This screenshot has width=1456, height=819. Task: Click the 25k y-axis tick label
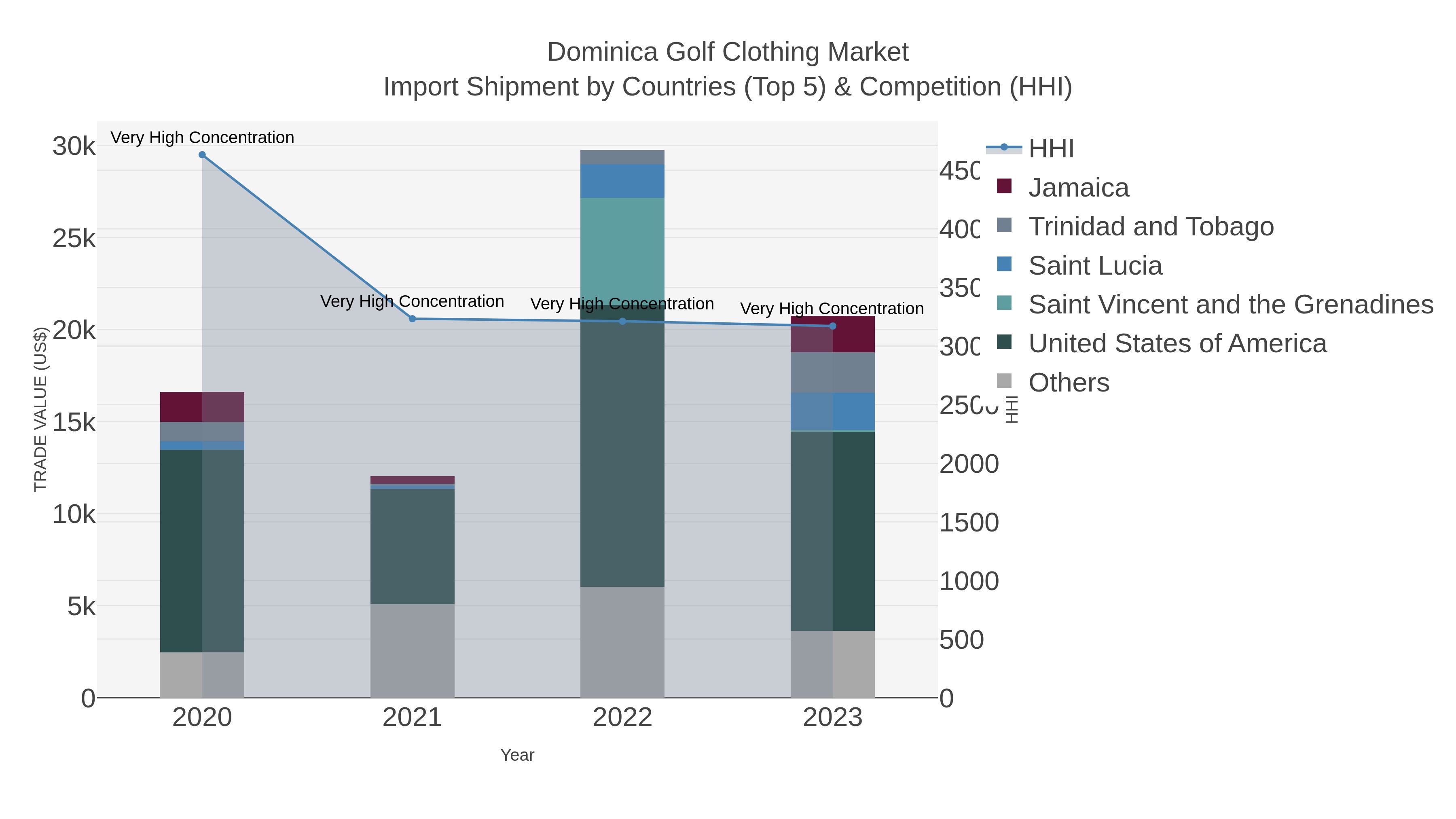pos(74,239)
